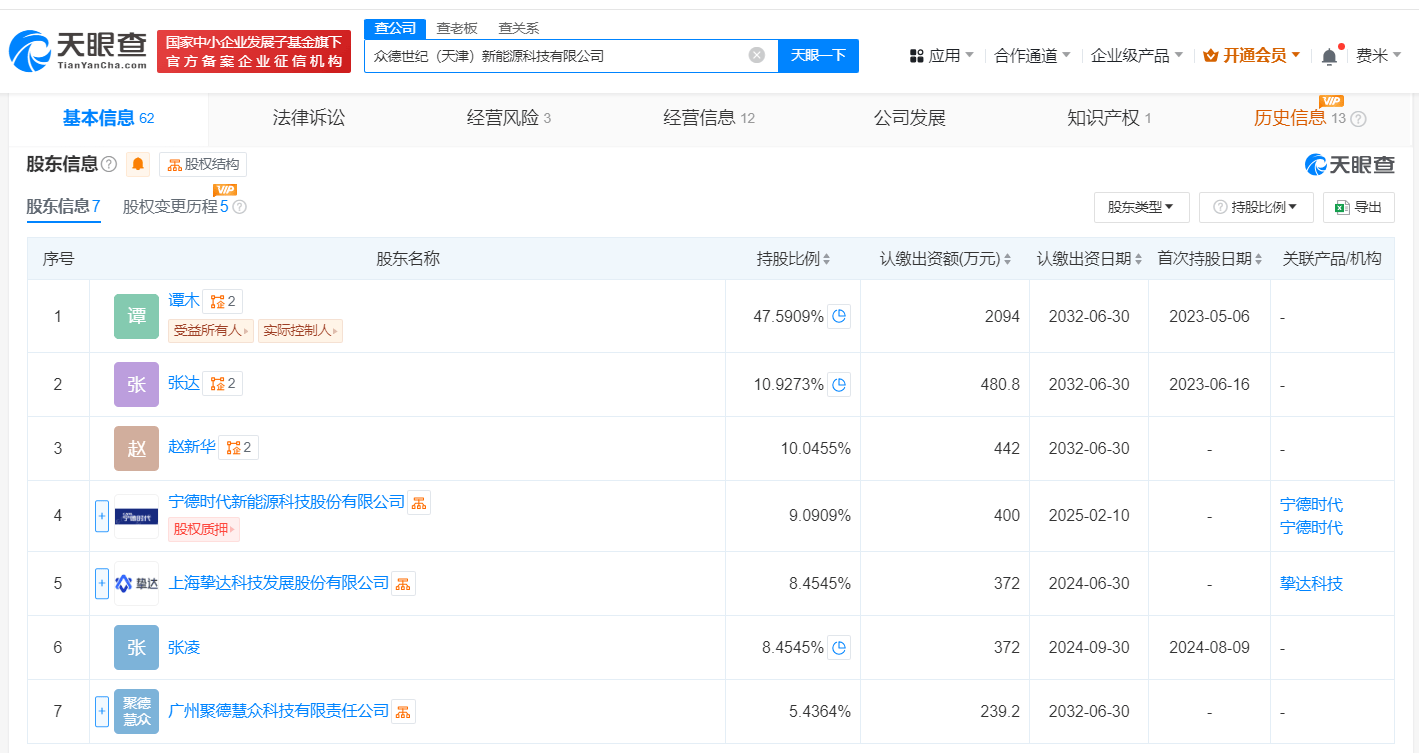The image size is (1419, 753).
Task: Expand row 4 宁德时代 shareholder details
Action: 101,516
